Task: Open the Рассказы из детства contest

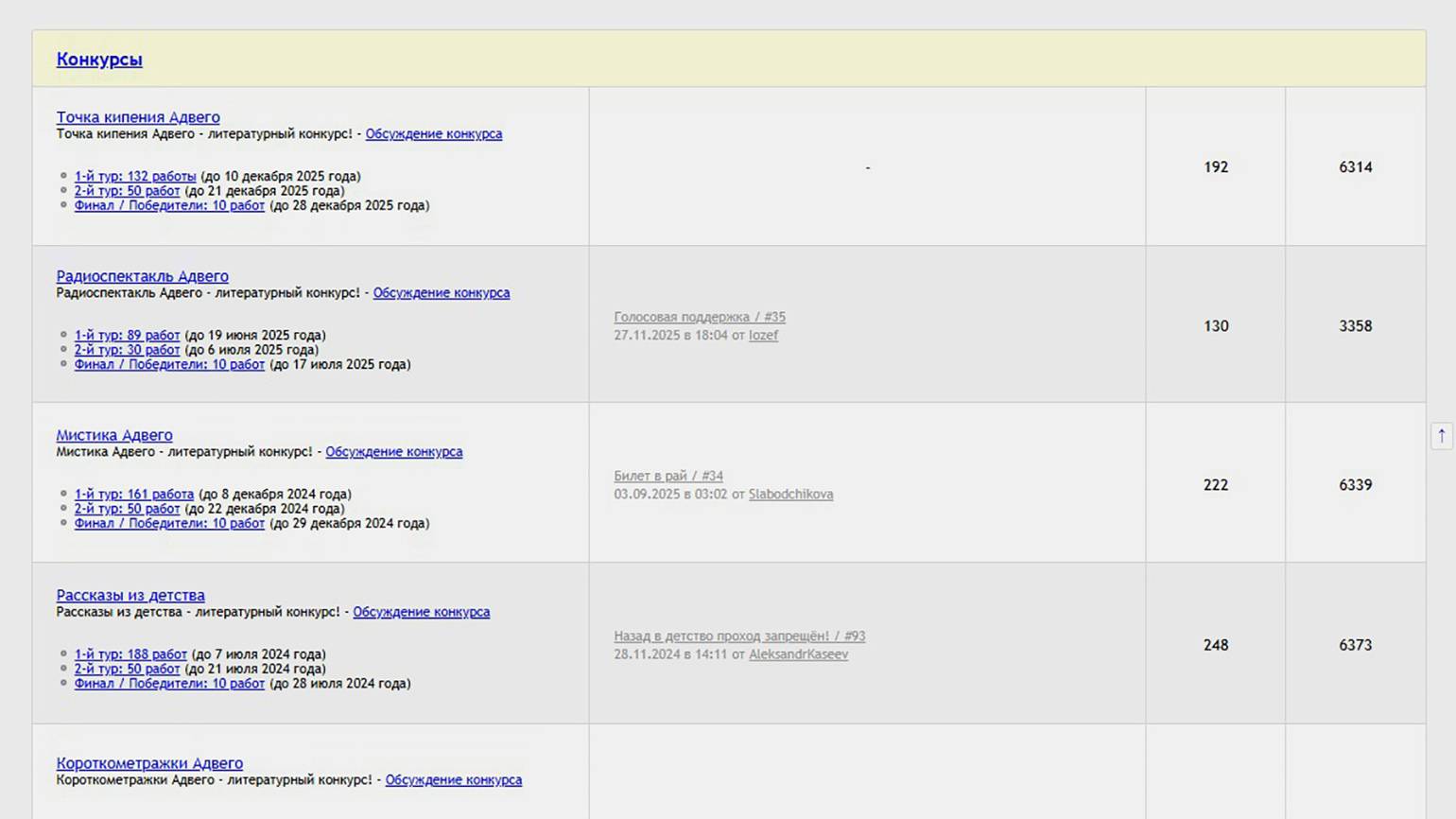Action: 130,595
